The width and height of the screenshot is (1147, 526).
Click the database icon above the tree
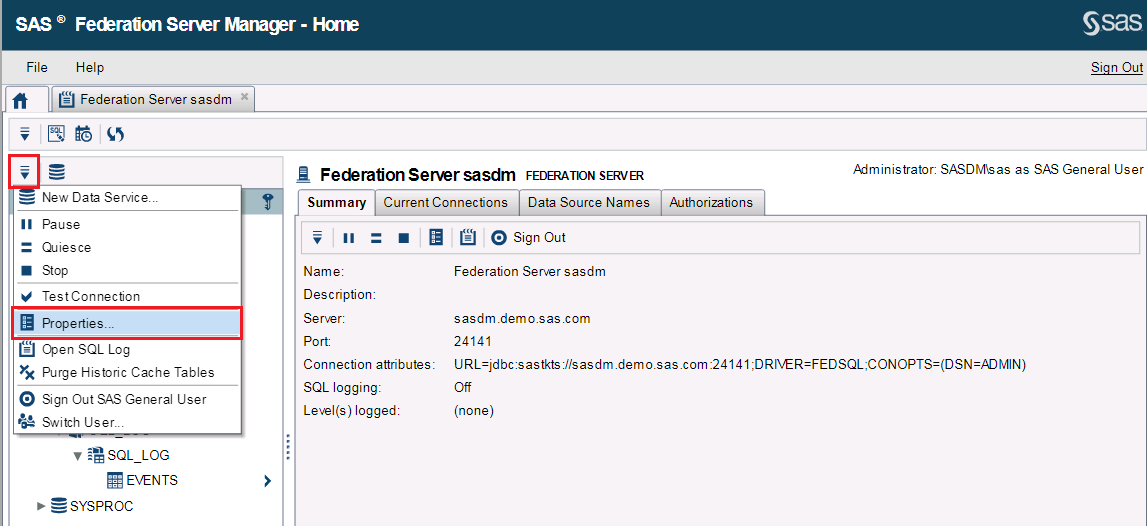pyautogui.click(x=57, y=172)
